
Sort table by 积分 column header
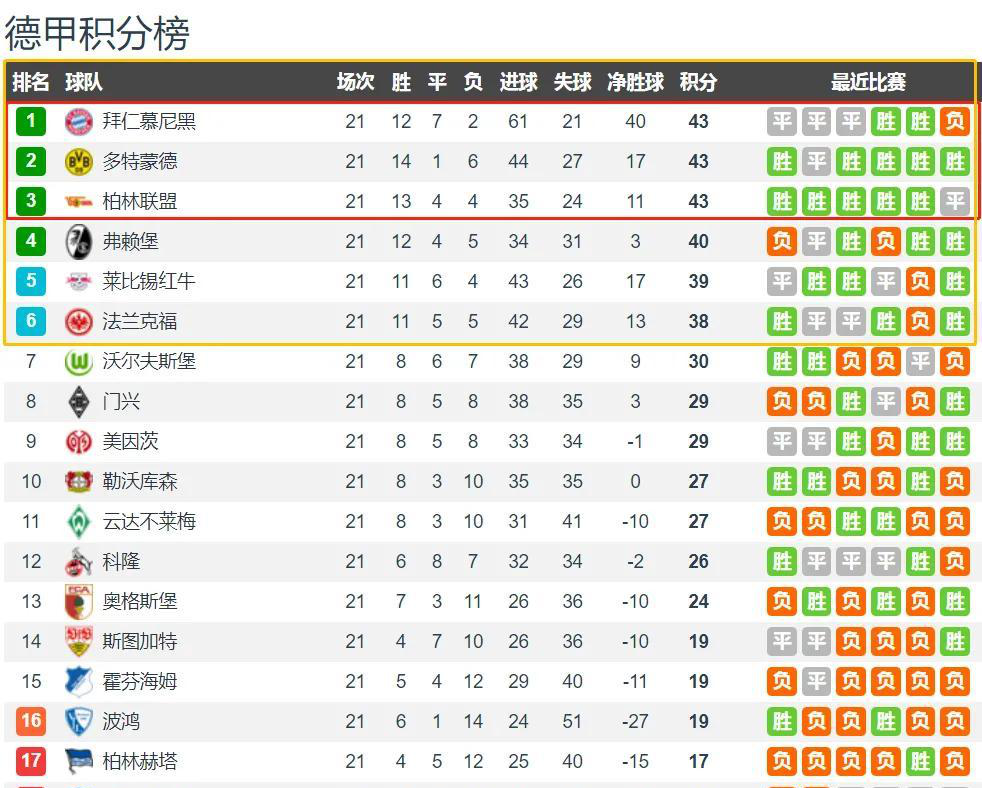698,82
